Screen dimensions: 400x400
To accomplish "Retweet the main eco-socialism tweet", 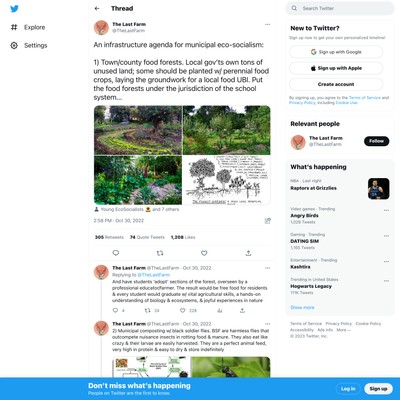I will tap(160, 253).
